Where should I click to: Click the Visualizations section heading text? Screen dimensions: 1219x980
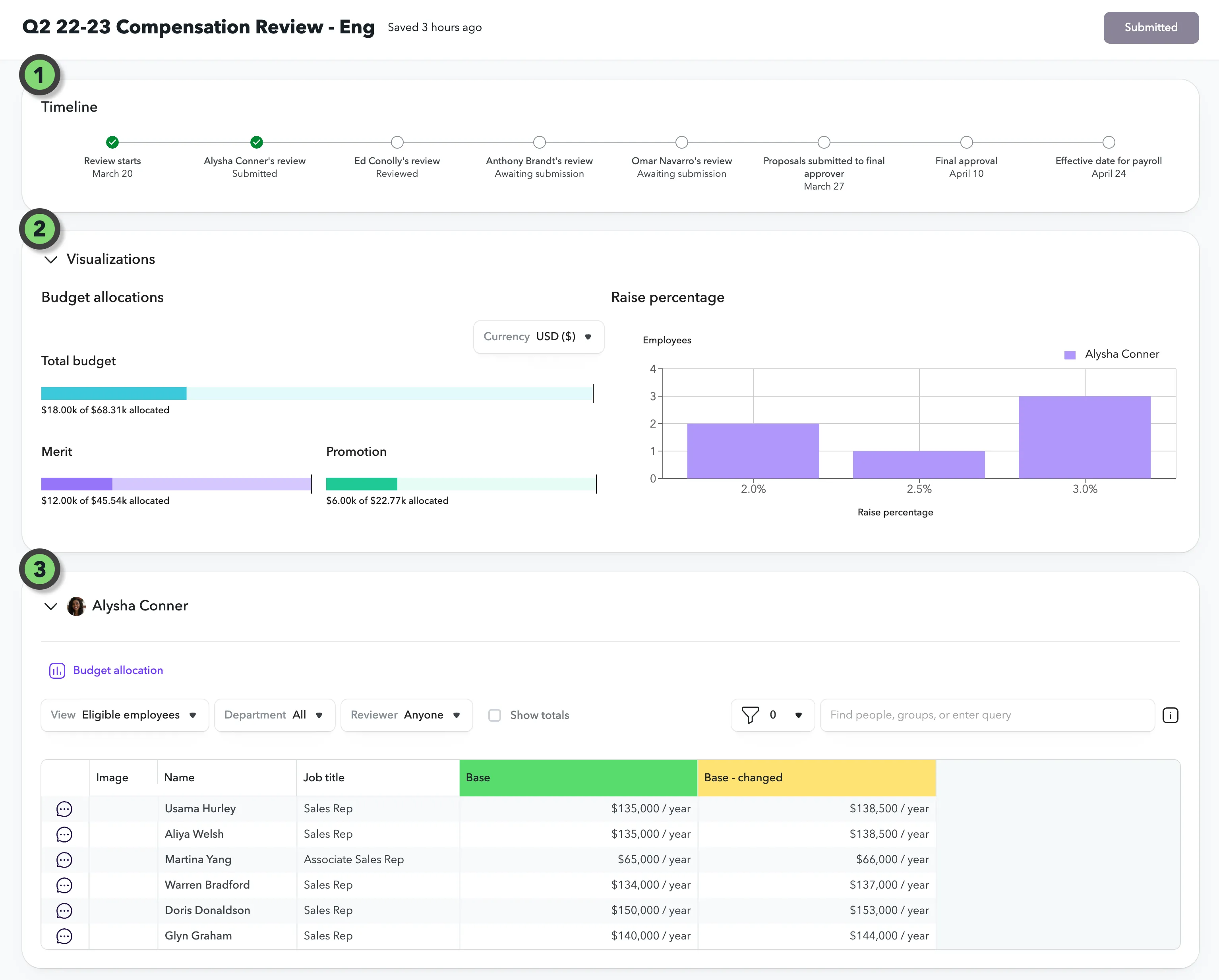[111, 260]
